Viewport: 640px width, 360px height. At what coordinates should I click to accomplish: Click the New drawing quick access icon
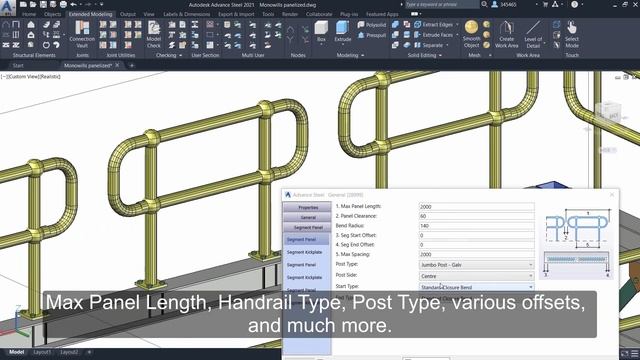point(23,5)
